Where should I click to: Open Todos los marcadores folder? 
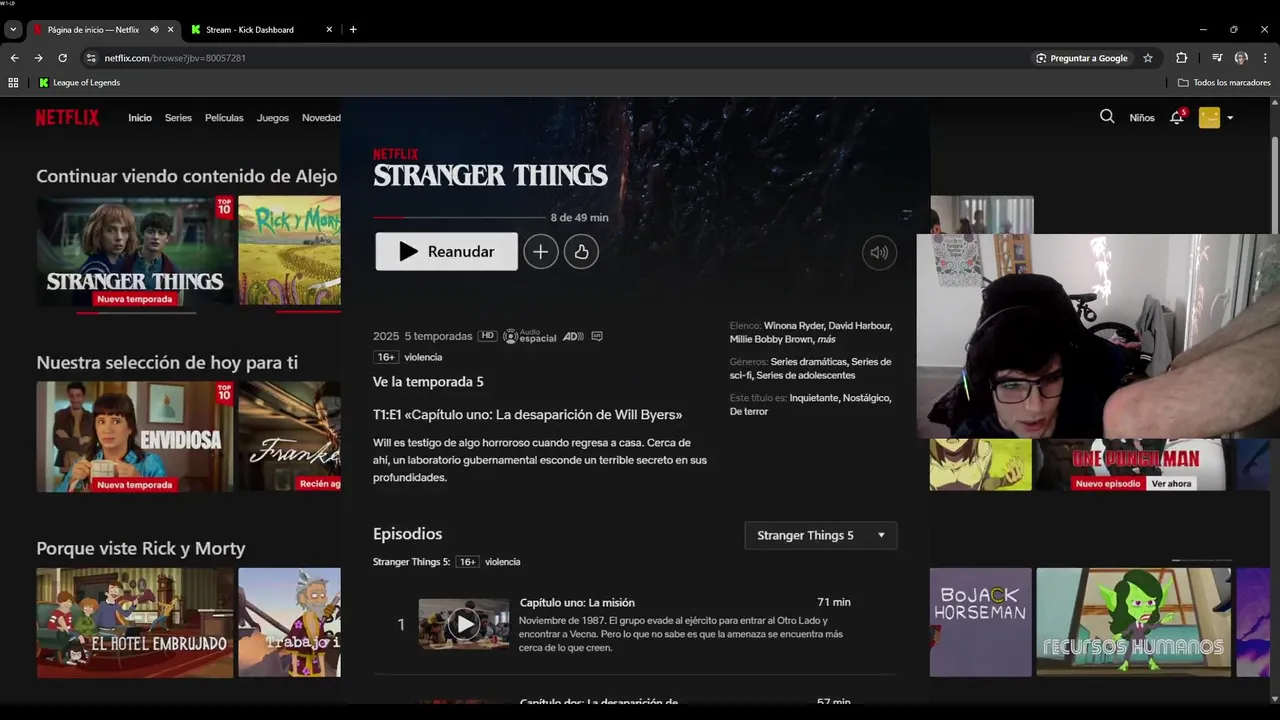1224,83
